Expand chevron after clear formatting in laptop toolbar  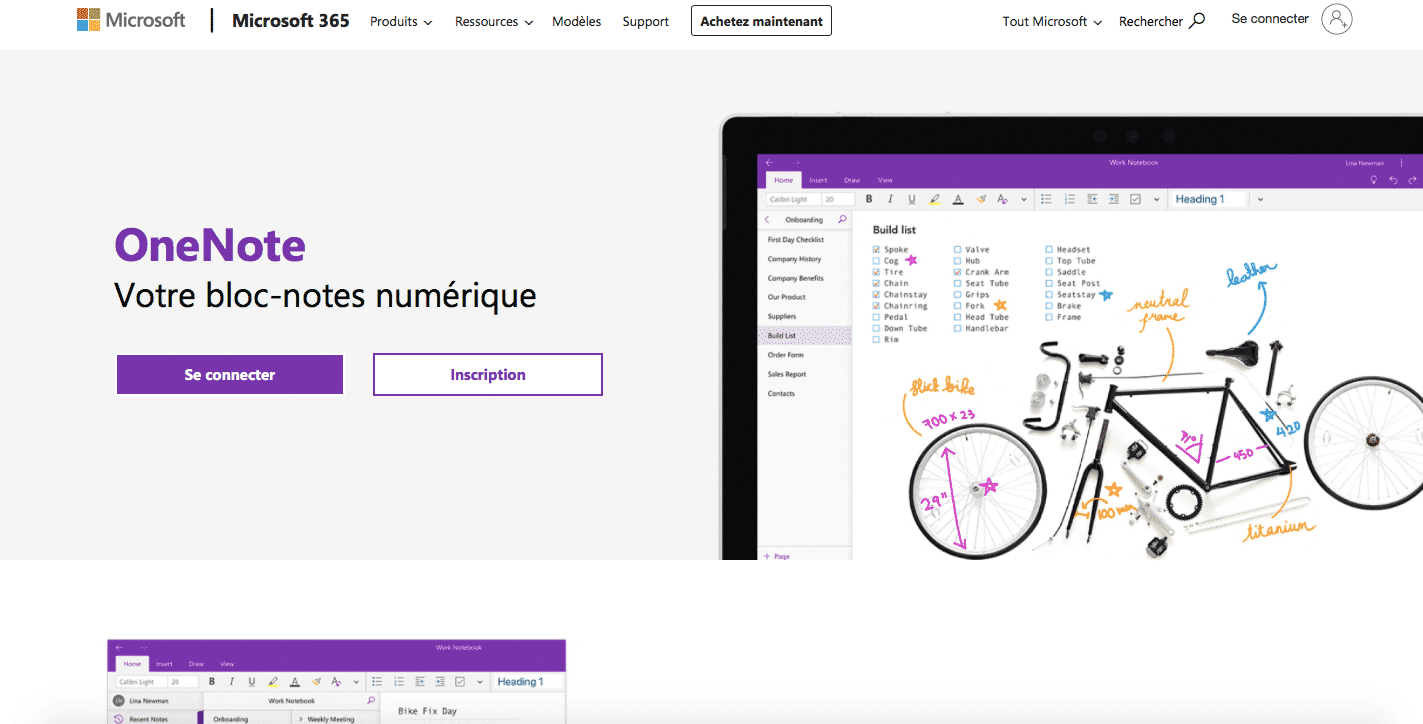(1024, 200)
